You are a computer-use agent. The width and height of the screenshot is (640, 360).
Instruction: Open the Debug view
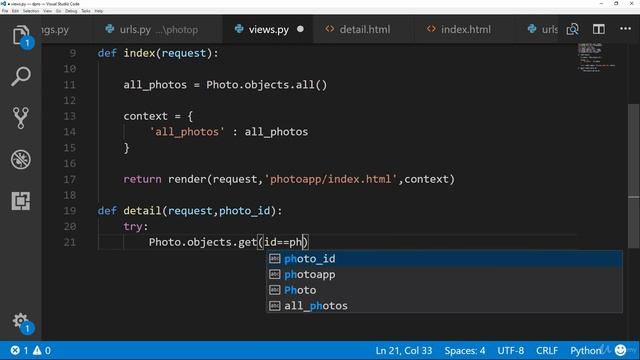(20, 159)
